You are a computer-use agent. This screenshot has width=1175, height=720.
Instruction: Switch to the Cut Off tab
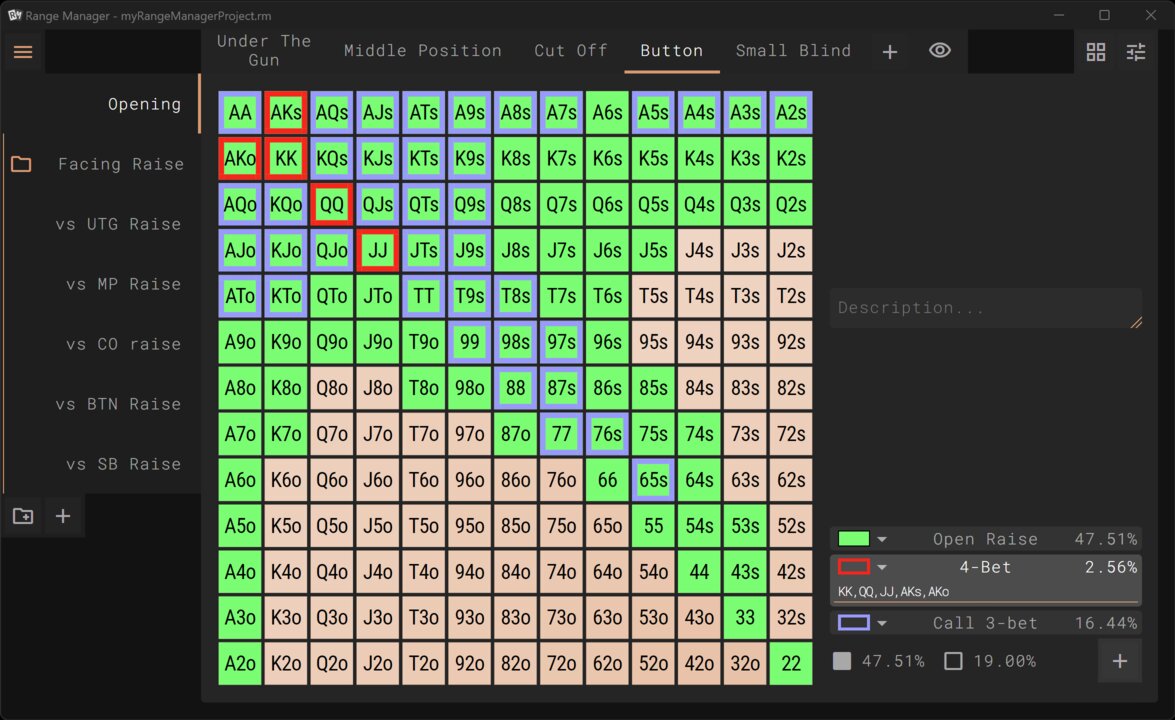point(570,51)
